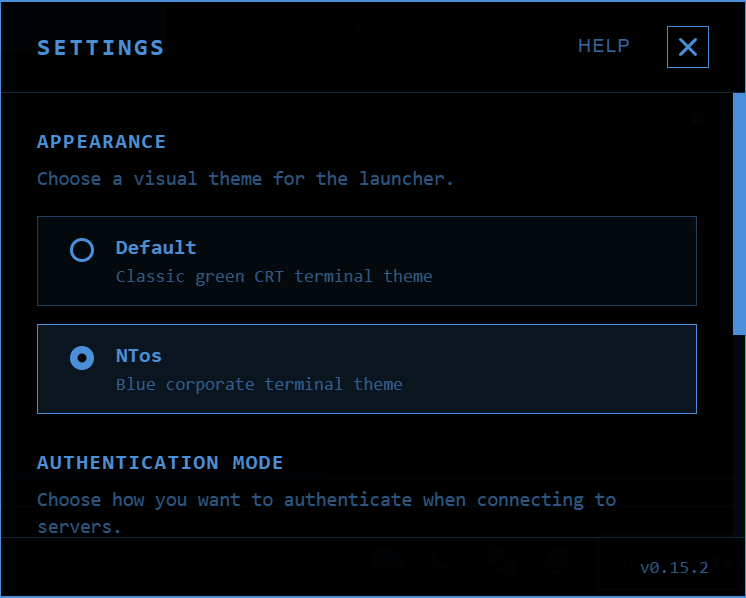The width and height of the screenshot is (746, 598).
Task: Click the empty header area beside SETTINGS
Action: tap(370, 47)
